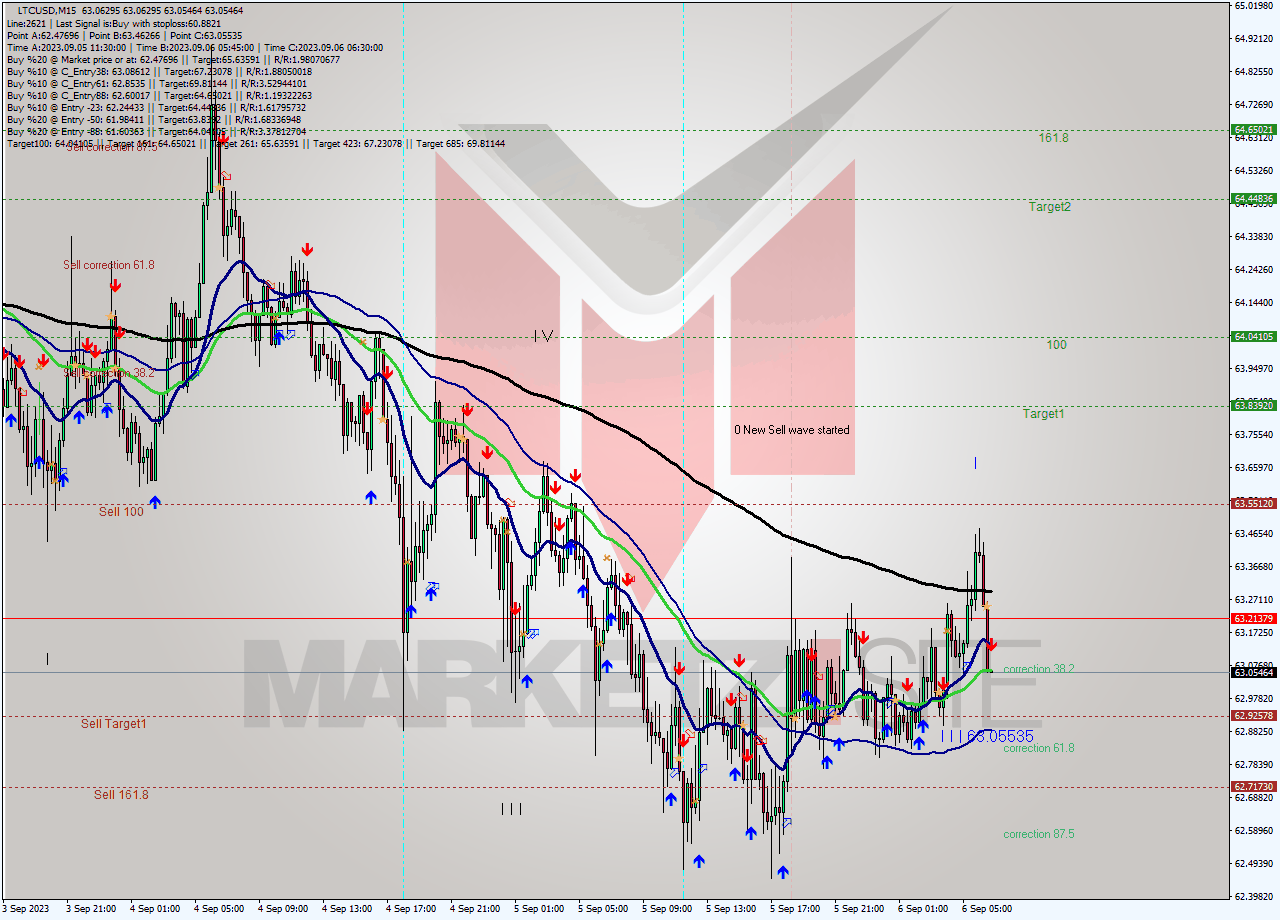Screen dimensions: 1280x920
Task: Click the '5 Sep 13:00' time label
Action: [x=730, y=909]
